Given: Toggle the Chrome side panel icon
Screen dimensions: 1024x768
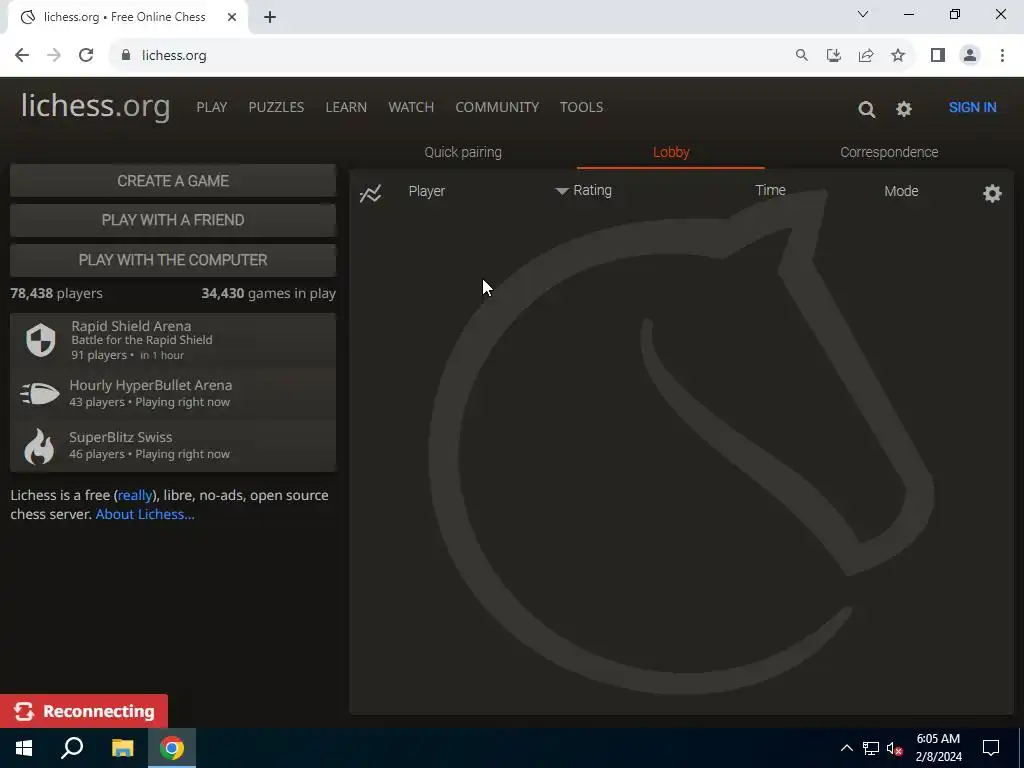Looking at the screenshot, I should (x=938, y=56).
